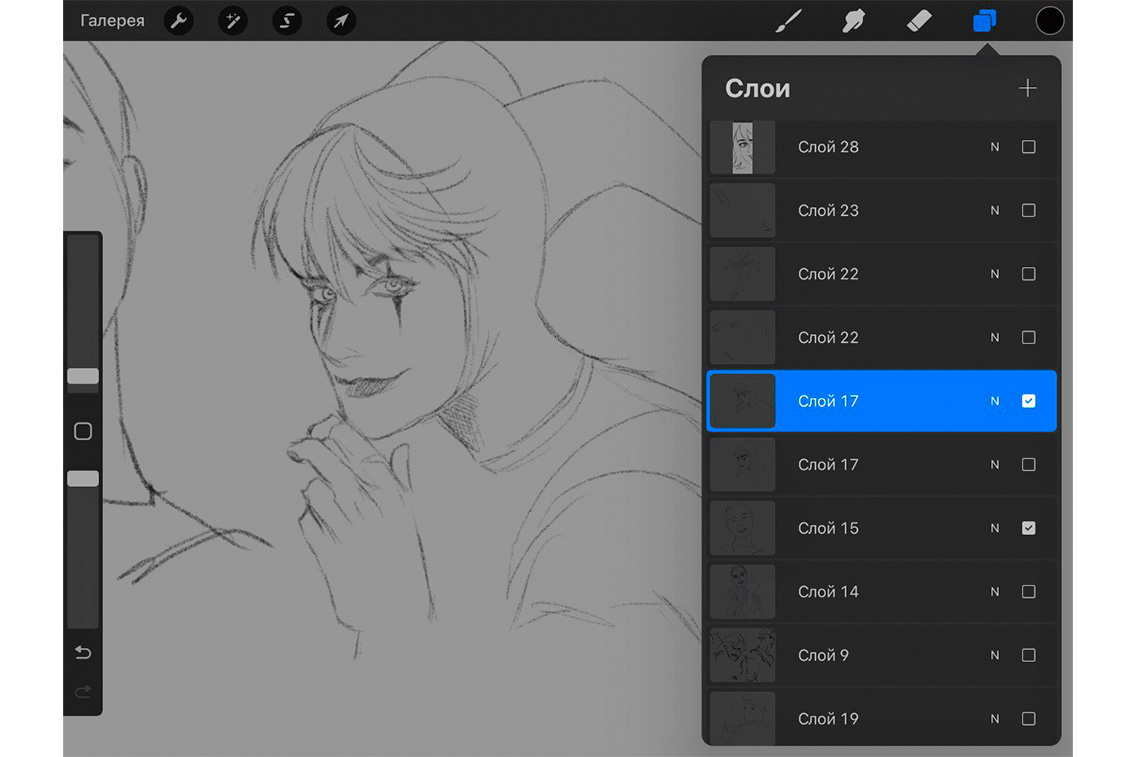
Task: Open blend mode N of Слой 23
Action: (x=994, y=211)
